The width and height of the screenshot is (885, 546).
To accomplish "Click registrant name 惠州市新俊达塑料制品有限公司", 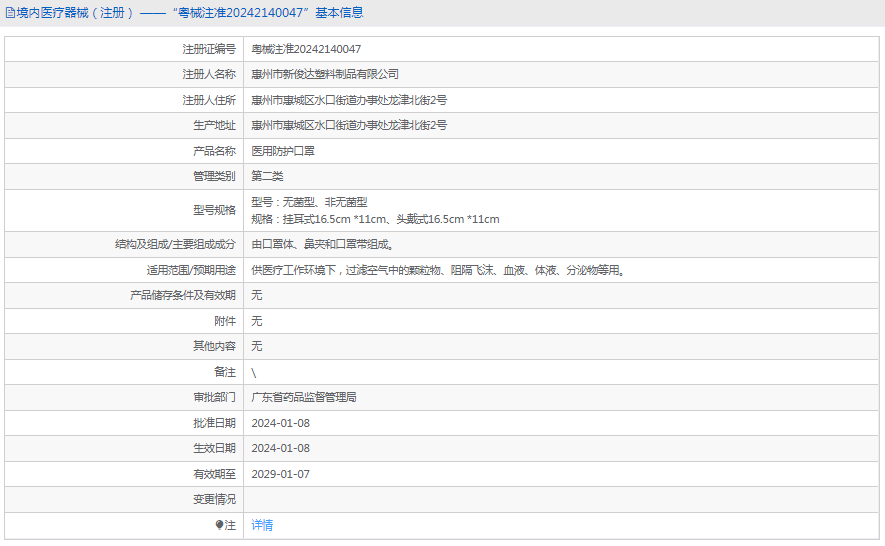I will 325,74.
